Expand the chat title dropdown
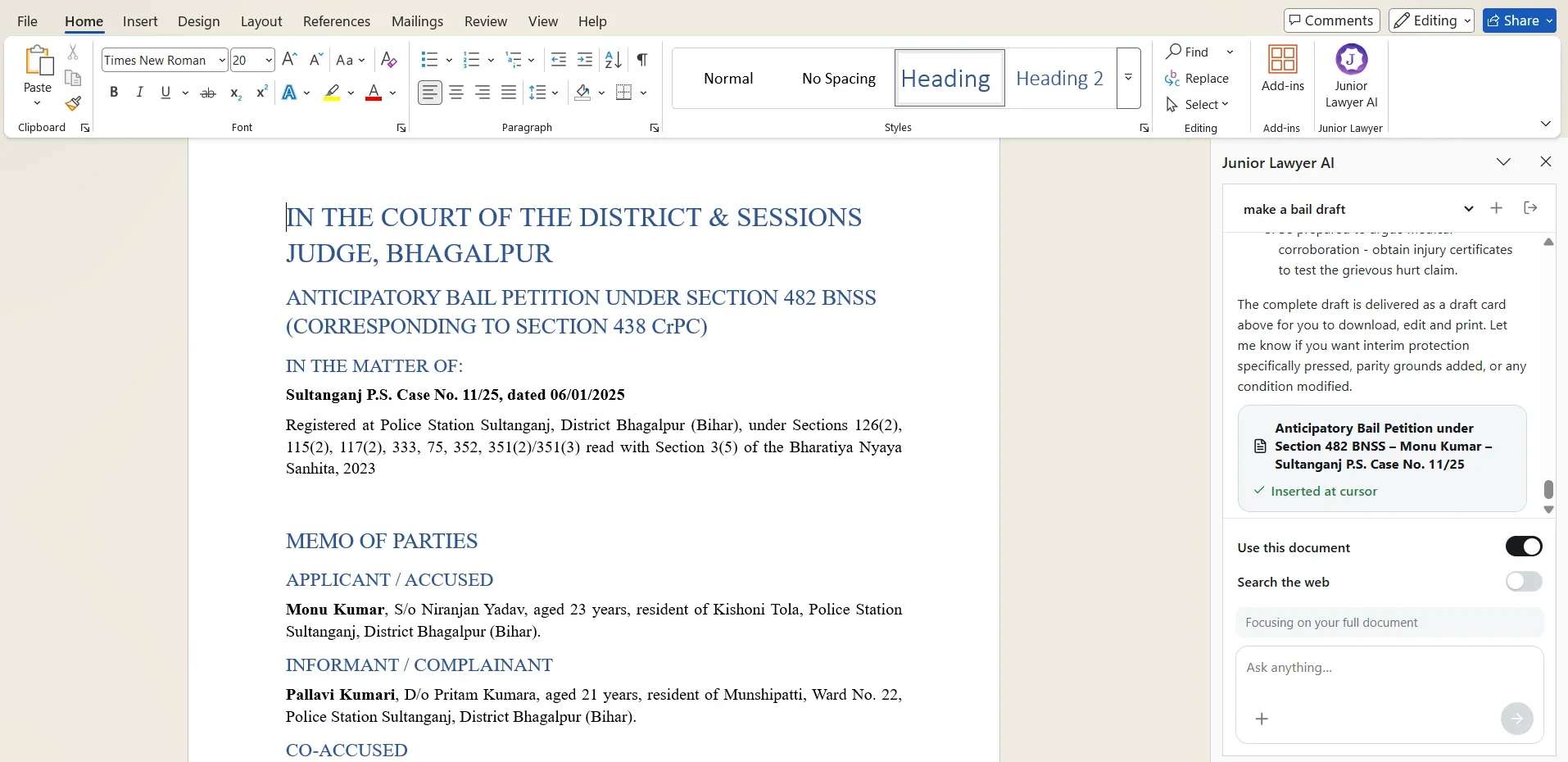This screenshot has height=762, width=1568. click(1468, 209)
